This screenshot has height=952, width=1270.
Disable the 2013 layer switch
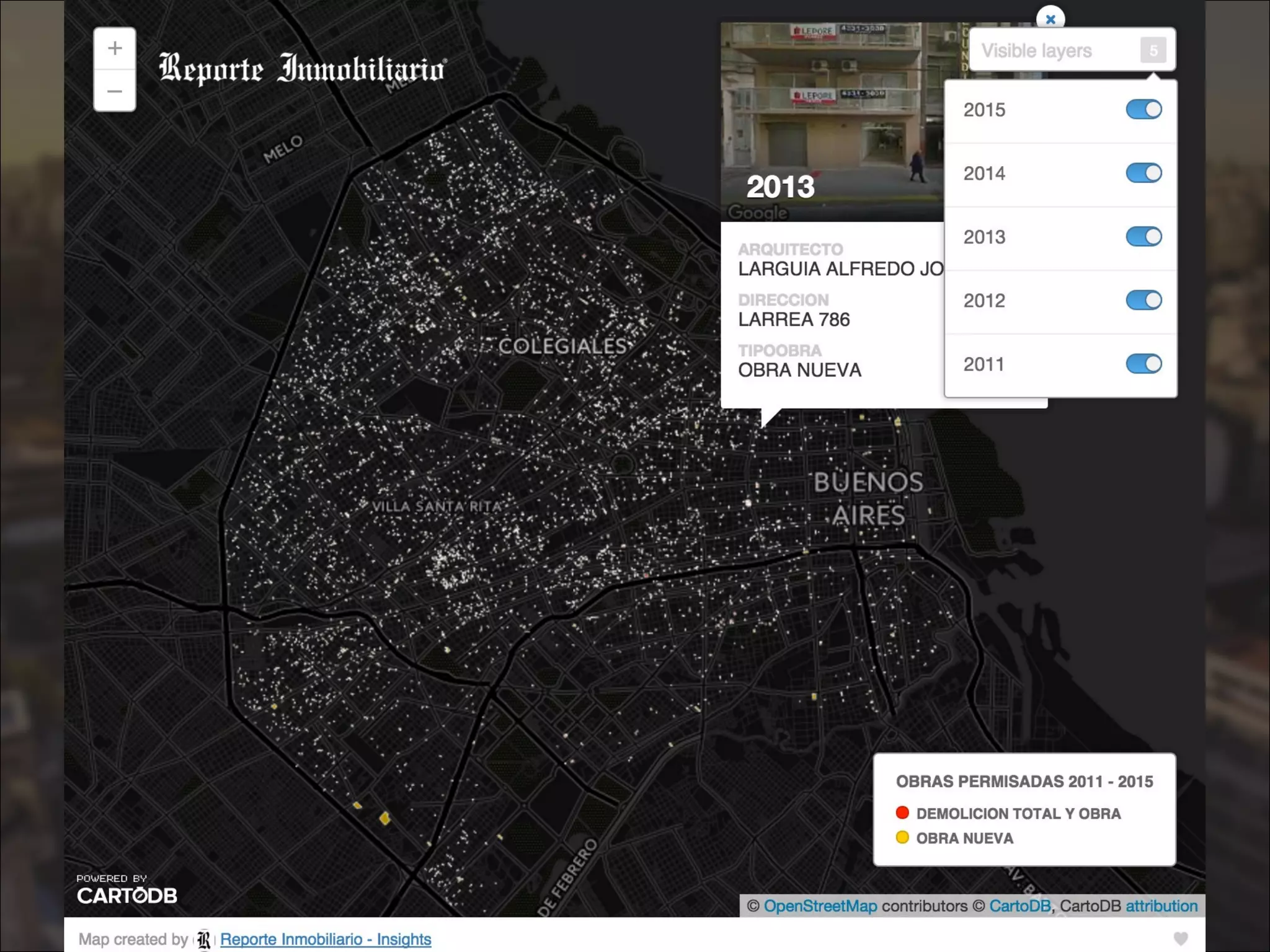[1143, 237]
